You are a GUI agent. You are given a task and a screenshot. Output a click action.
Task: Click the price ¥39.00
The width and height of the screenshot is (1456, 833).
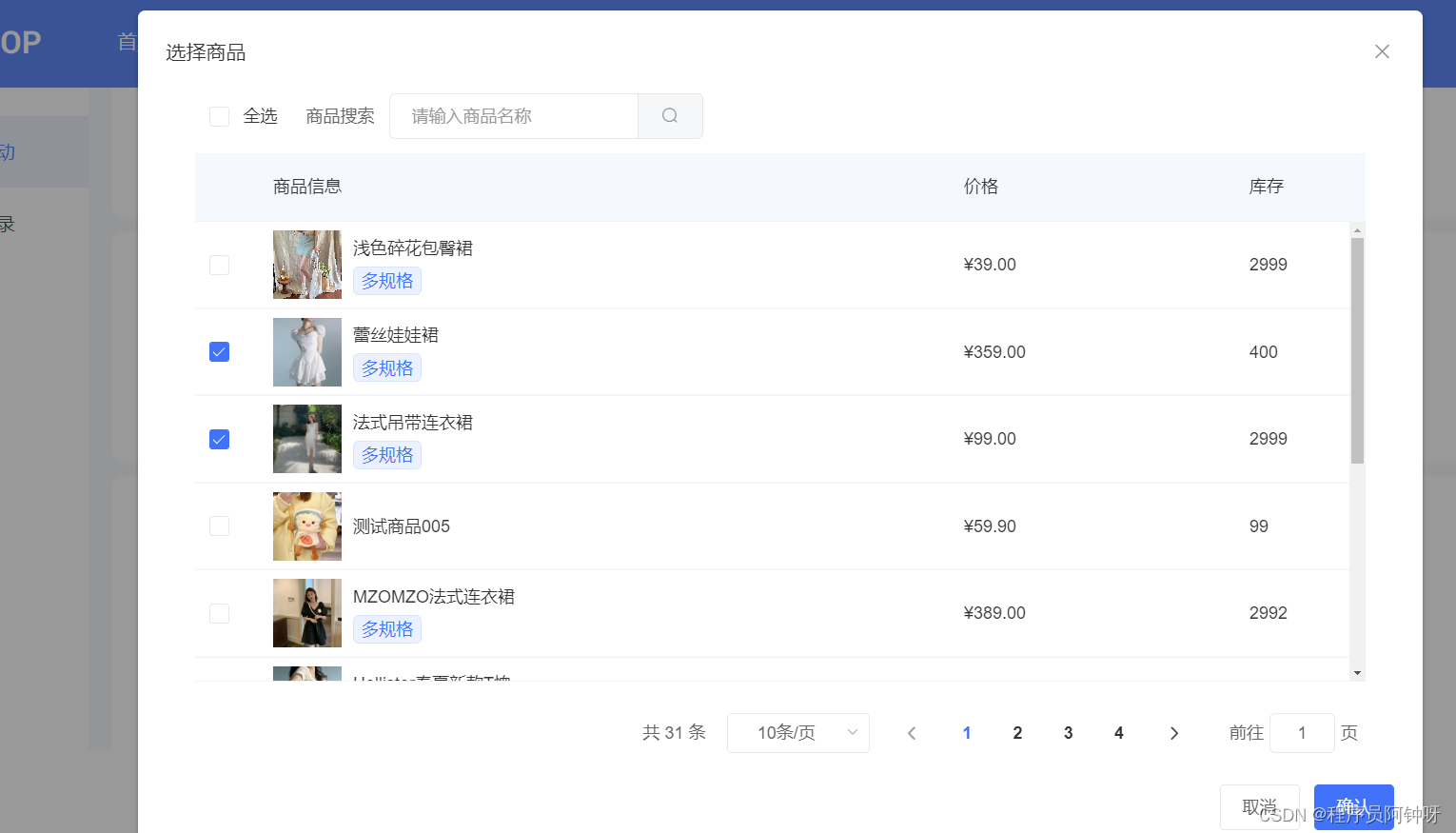(x=990, y=265)
